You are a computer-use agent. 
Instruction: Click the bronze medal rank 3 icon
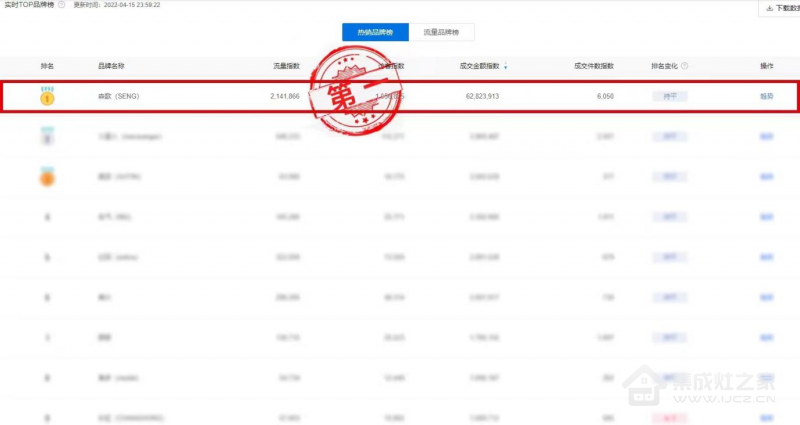(47, 177)
